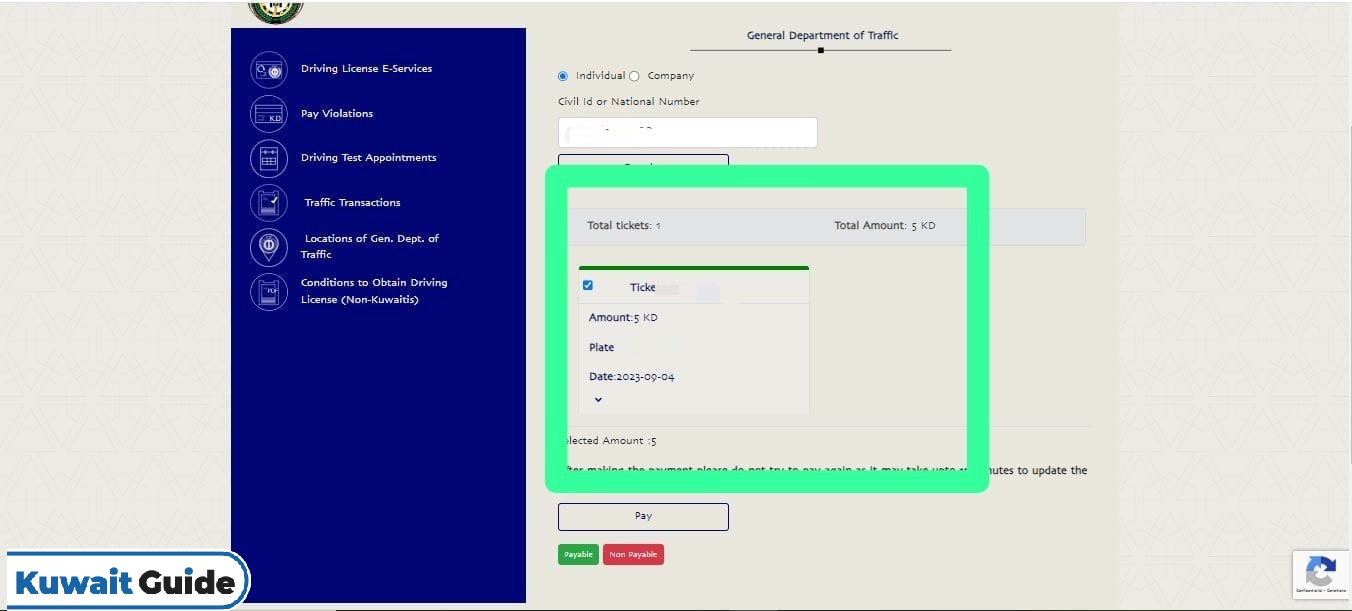This screenshot has height=611, width=1352.
Task: Click the Pay button
Action: [x=643, y=516]
